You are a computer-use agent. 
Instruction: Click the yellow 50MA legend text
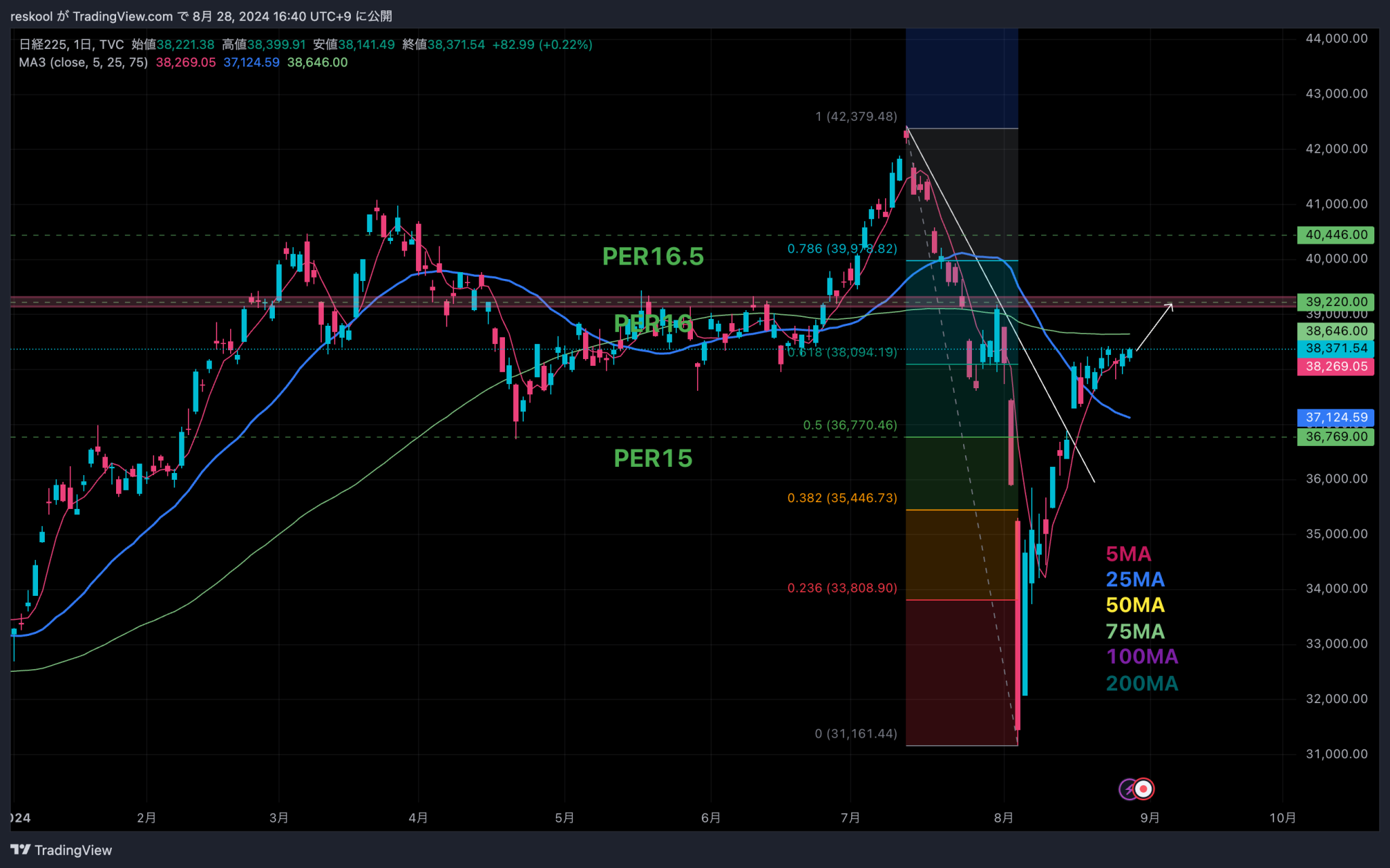coord(1135,605)
